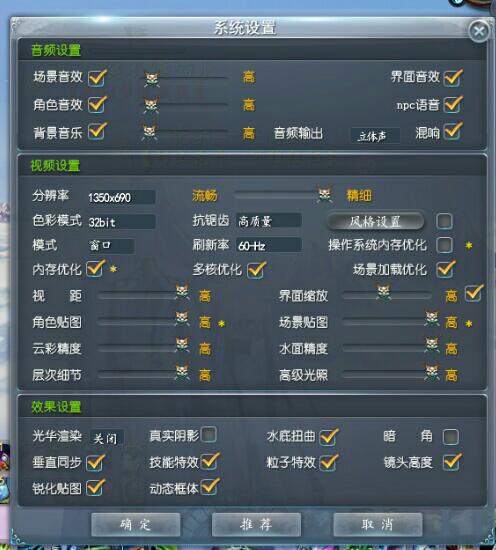Click the 界面缩放 slider's cat-face handle
The height and width of the screenshot is (550, 496).
point(383,292)
